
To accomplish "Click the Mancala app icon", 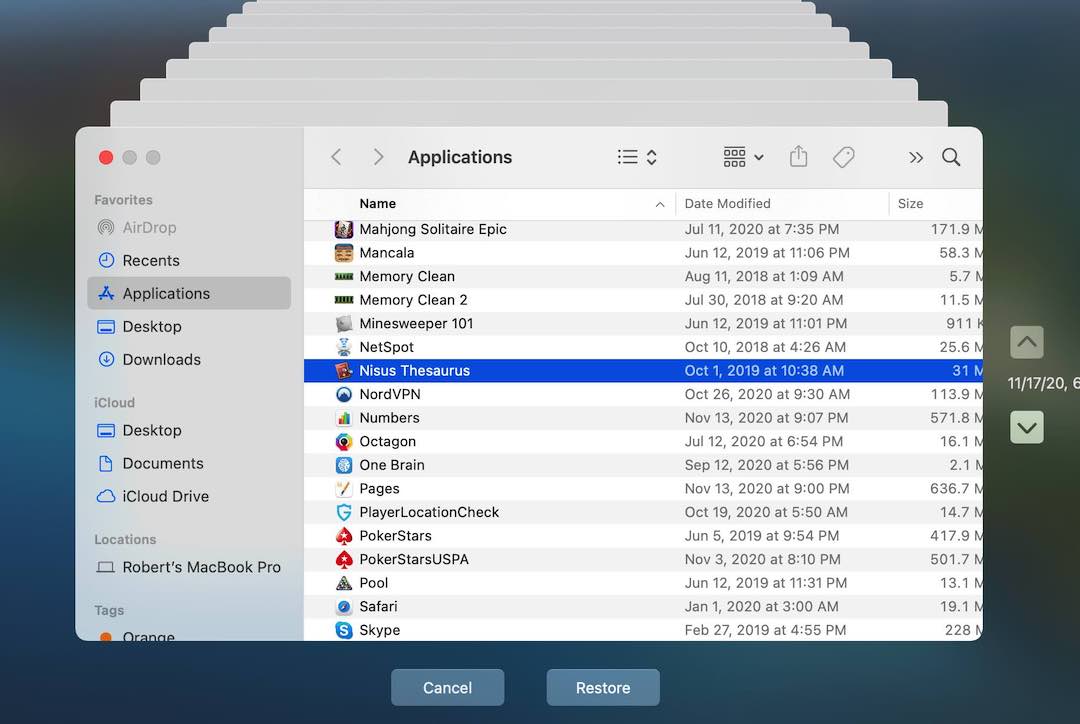I will pyautogui.click(x=344, y=253).
